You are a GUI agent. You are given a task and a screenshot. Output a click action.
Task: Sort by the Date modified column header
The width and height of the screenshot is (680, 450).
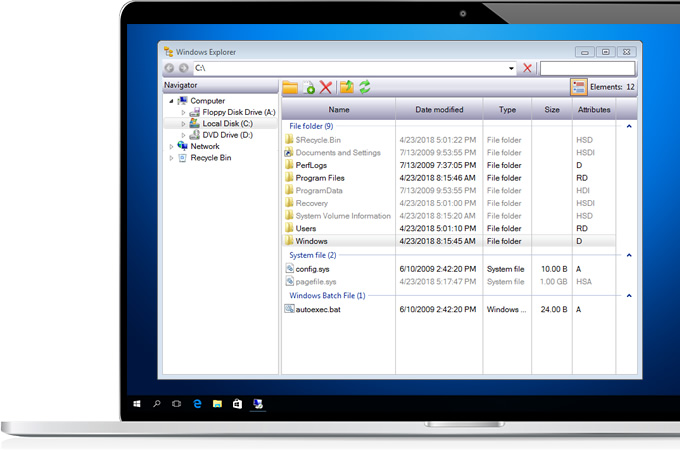(439, 110)
